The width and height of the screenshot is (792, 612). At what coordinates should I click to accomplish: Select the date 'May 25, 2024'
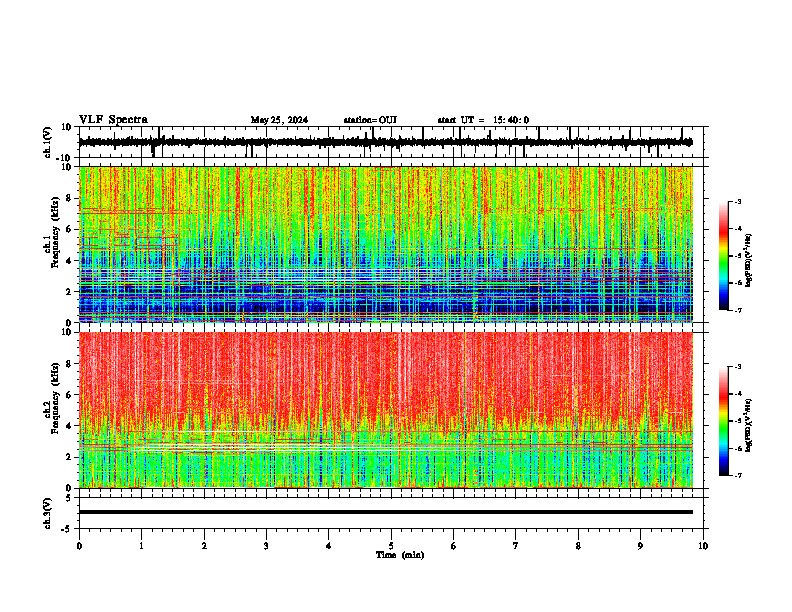pyautogui.click(x=279, y=120)
